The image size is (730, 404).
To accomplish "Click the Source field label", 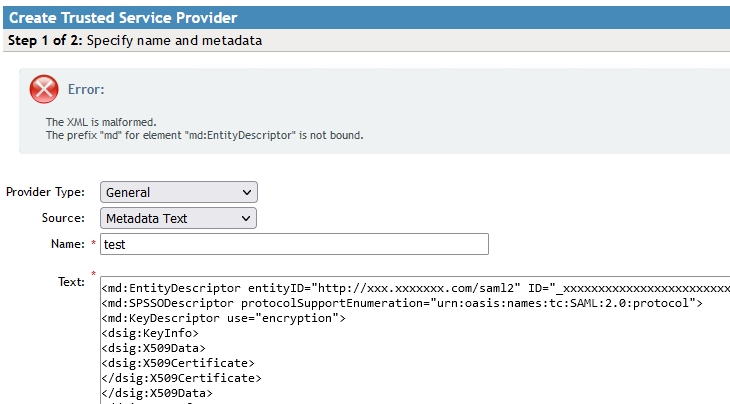I will tap(63, 218).
